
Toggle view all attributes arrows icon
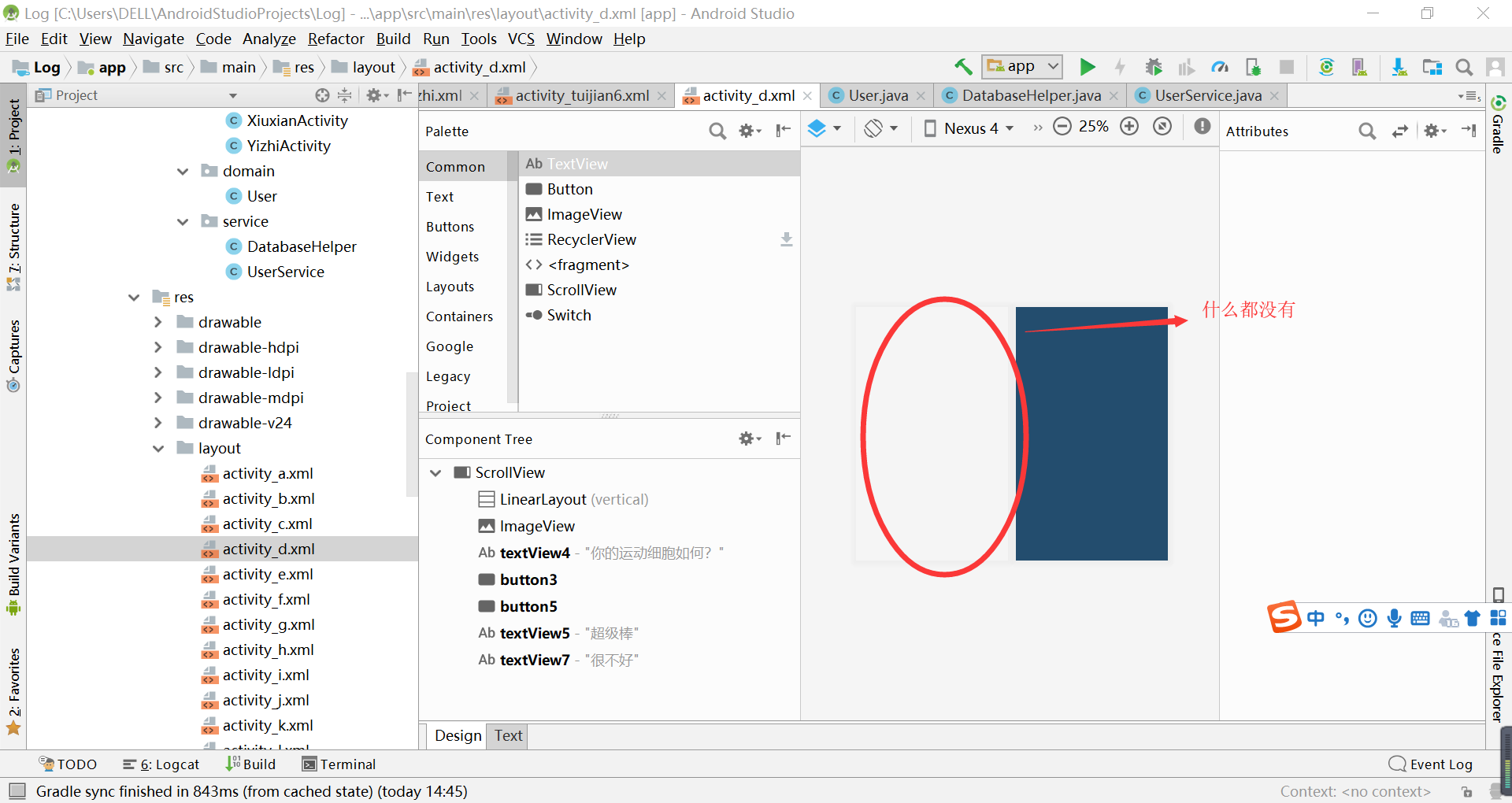point(1399,131)
